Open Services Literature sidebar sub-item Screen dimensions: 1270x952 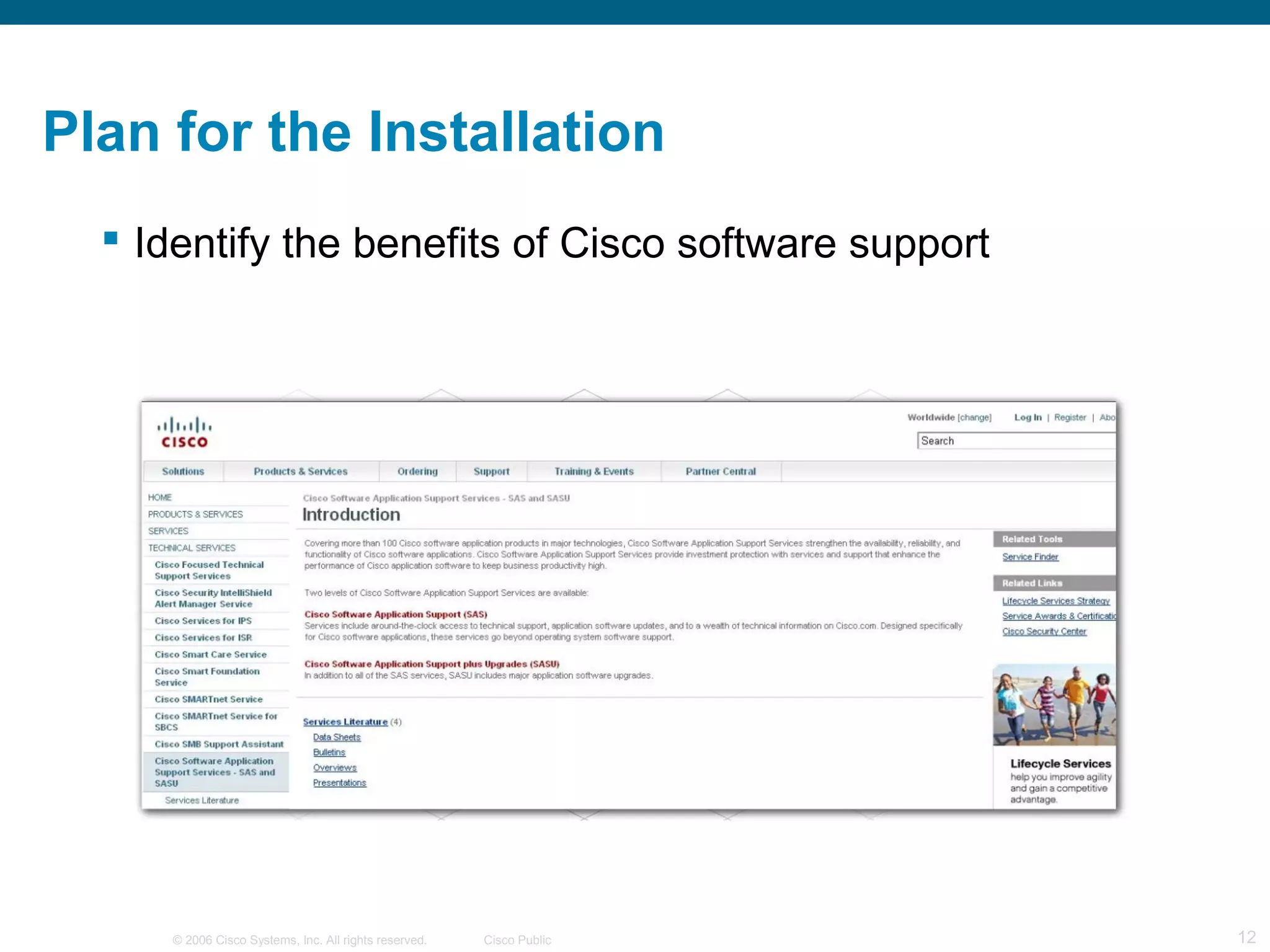(202, 800)
